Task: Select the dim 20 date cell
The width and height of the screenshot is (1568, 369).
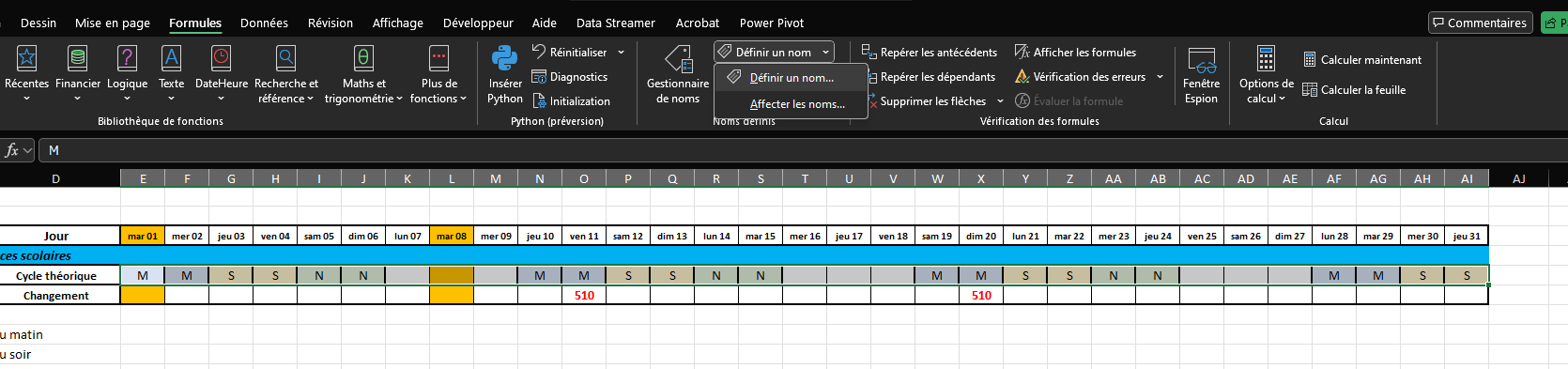Action: tap(981, 236)
